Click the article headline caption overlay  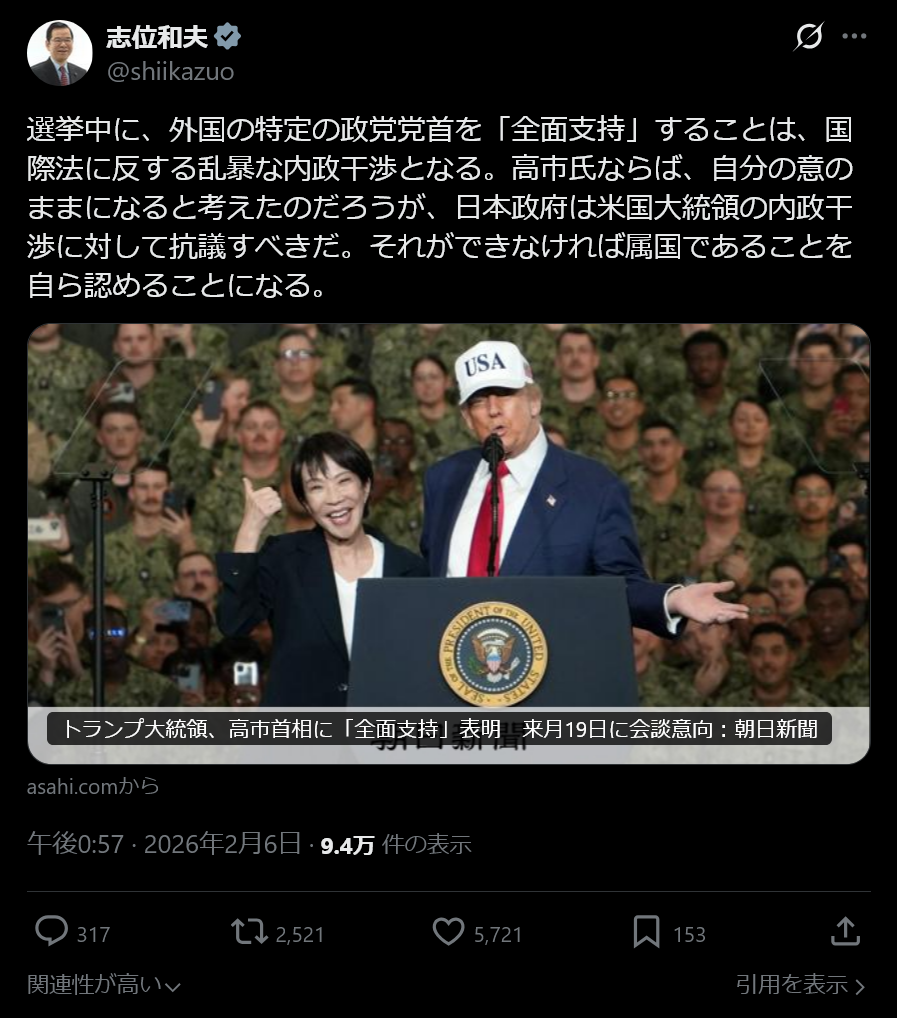[439, 729]
